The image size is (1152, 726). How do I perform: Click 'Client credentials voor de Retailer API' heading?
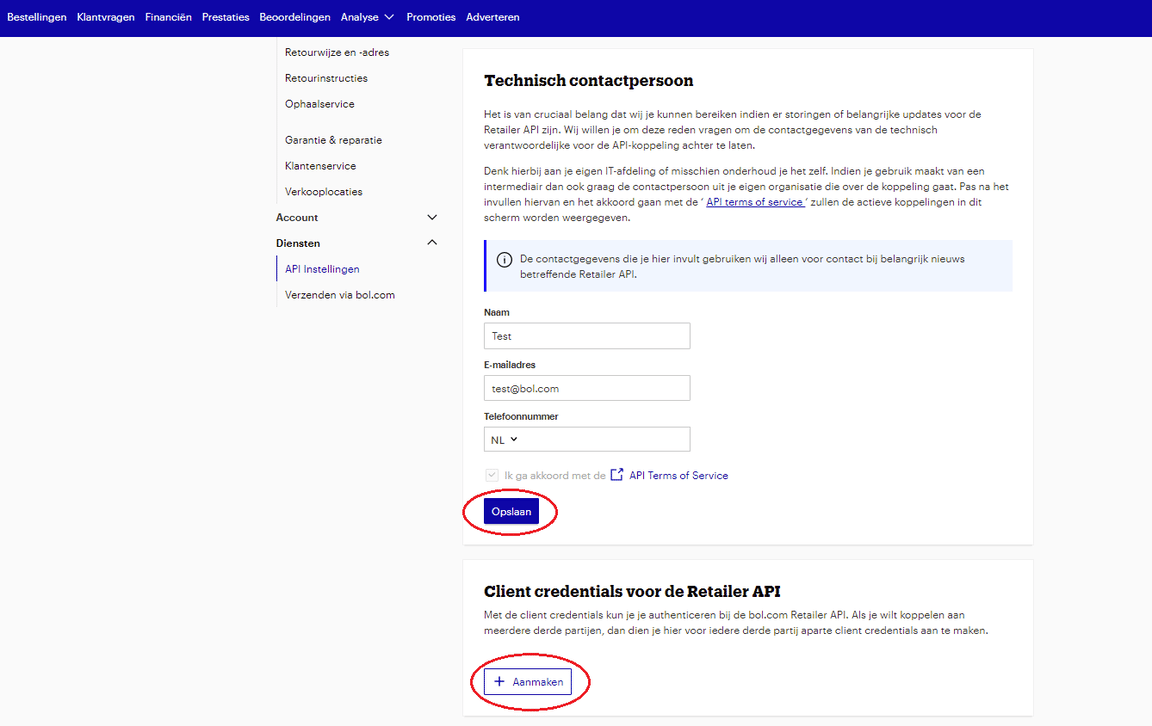632,592
